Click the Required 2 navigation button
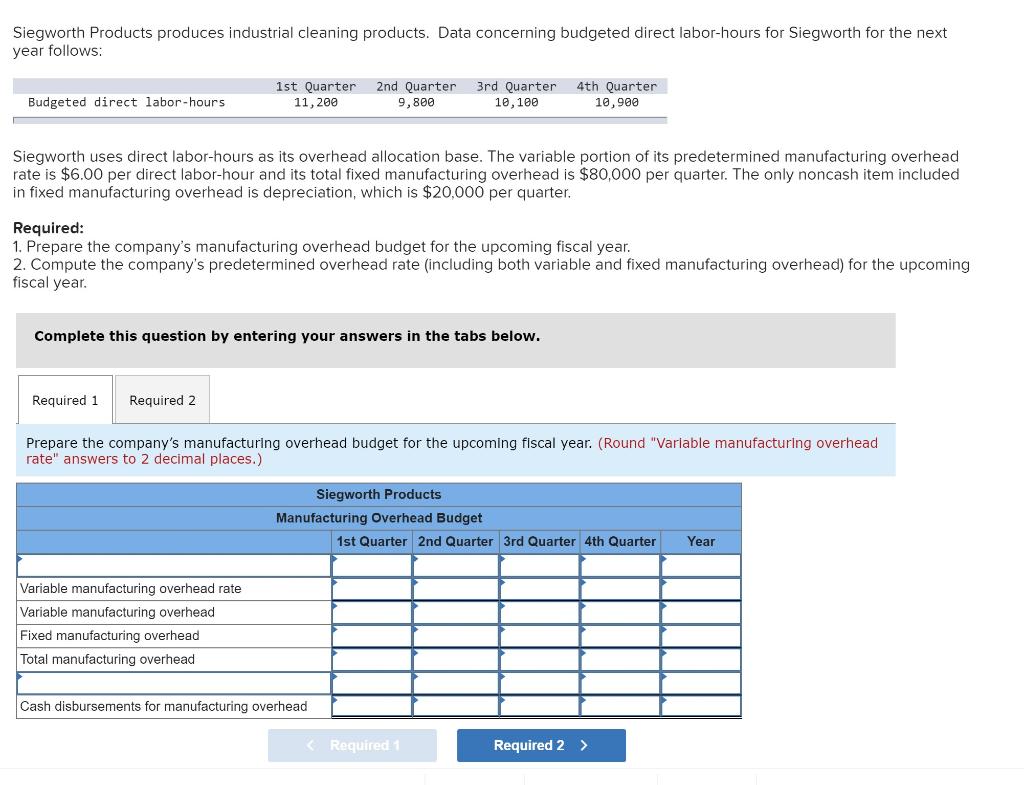Image resolution: width=1024 pixels, height=785 pixels. point(541,745)
